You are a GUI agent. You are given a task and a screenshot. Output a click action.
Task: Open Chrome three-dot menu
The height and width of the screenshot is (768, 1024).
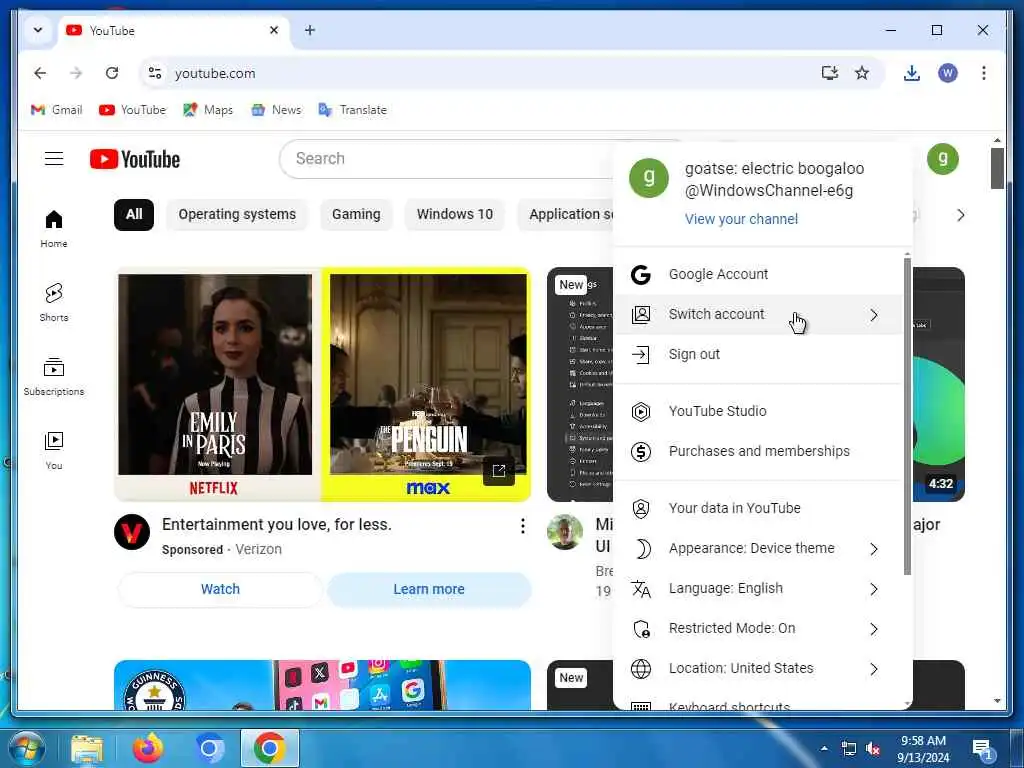coord(984,73)
